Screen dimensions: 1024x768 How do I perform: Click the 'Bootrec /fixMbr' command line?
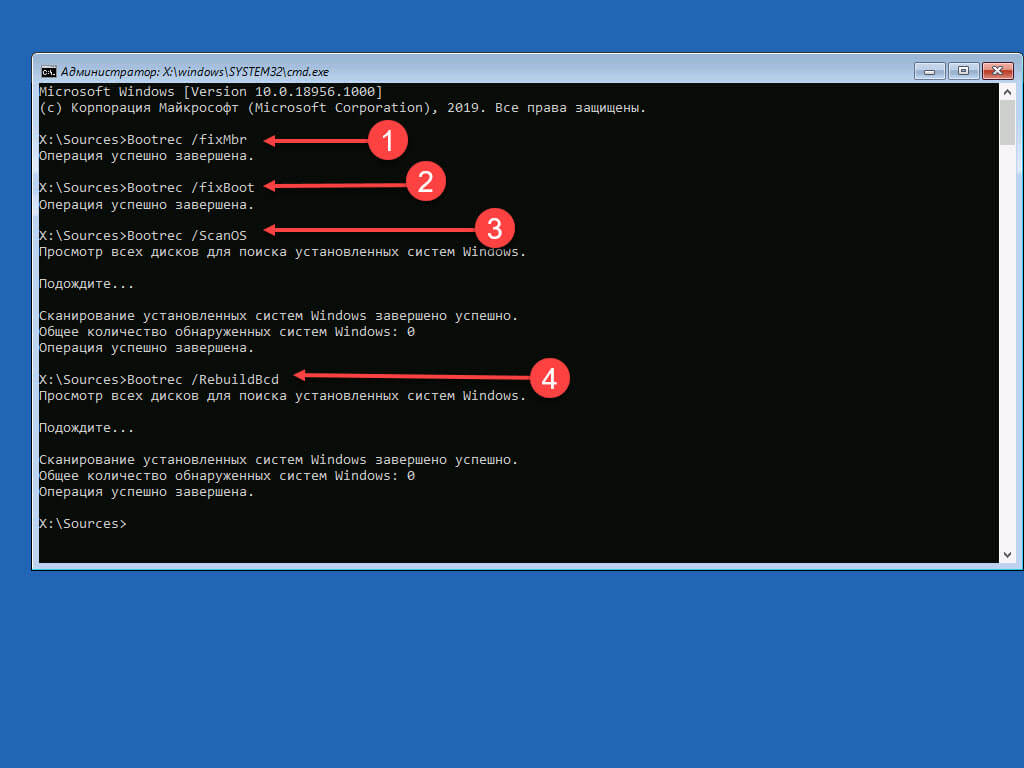click(x=143, y=140)
